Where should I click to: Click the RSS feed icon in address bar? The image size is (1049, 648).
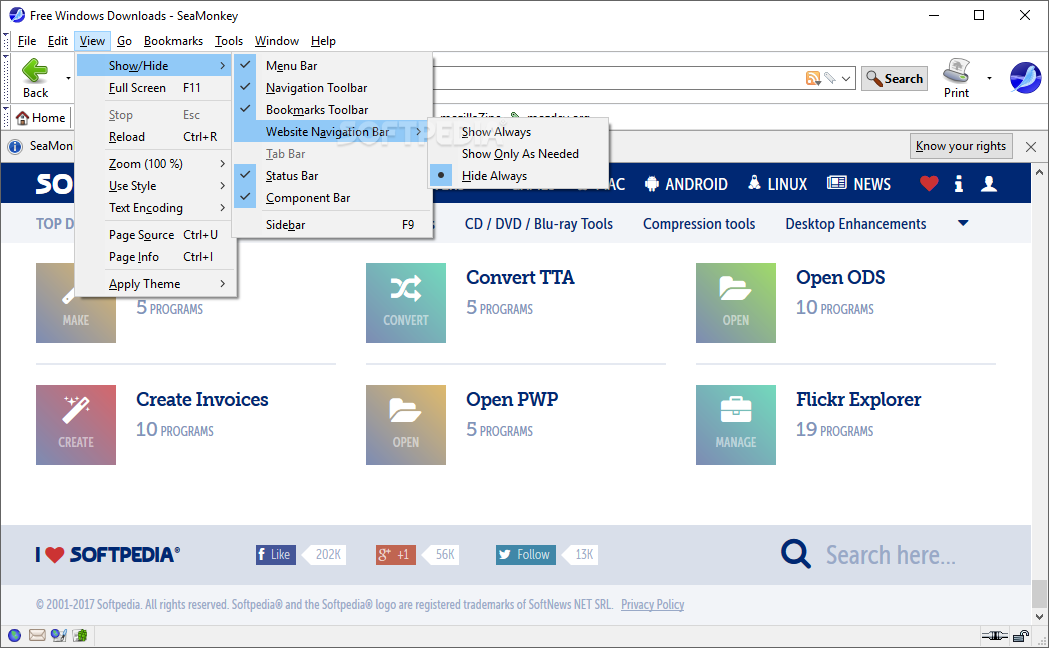813,78
